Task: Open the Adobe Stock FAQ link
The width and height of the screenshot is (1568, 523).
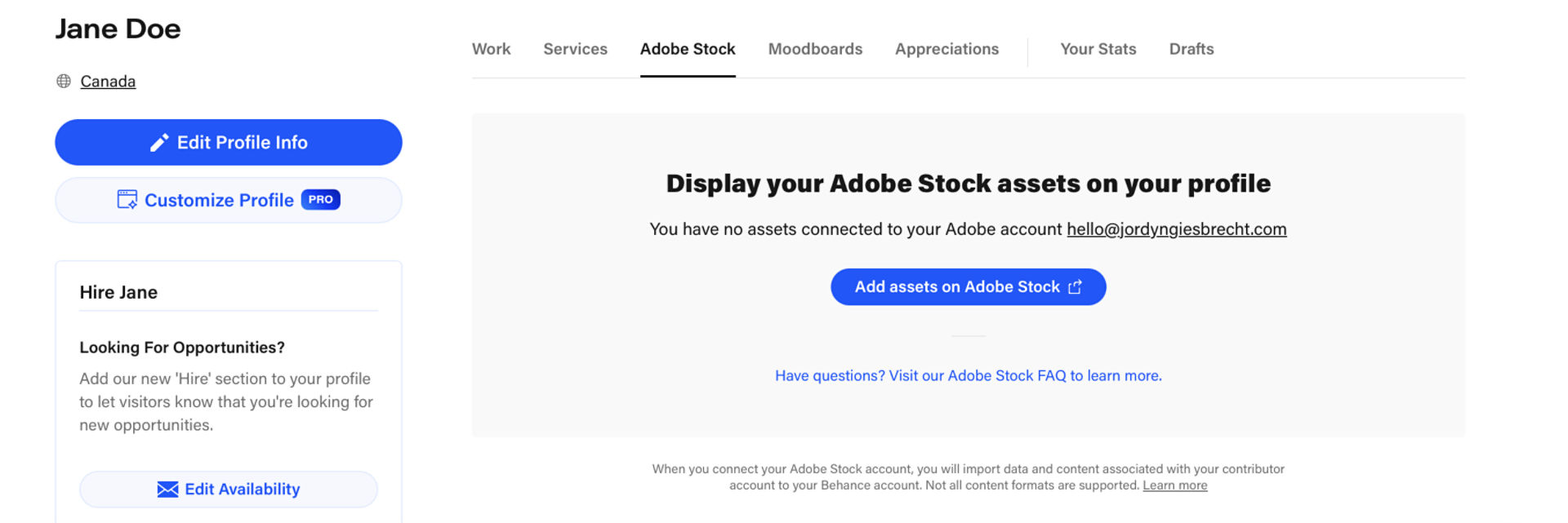Action: [x=968, y=375]
